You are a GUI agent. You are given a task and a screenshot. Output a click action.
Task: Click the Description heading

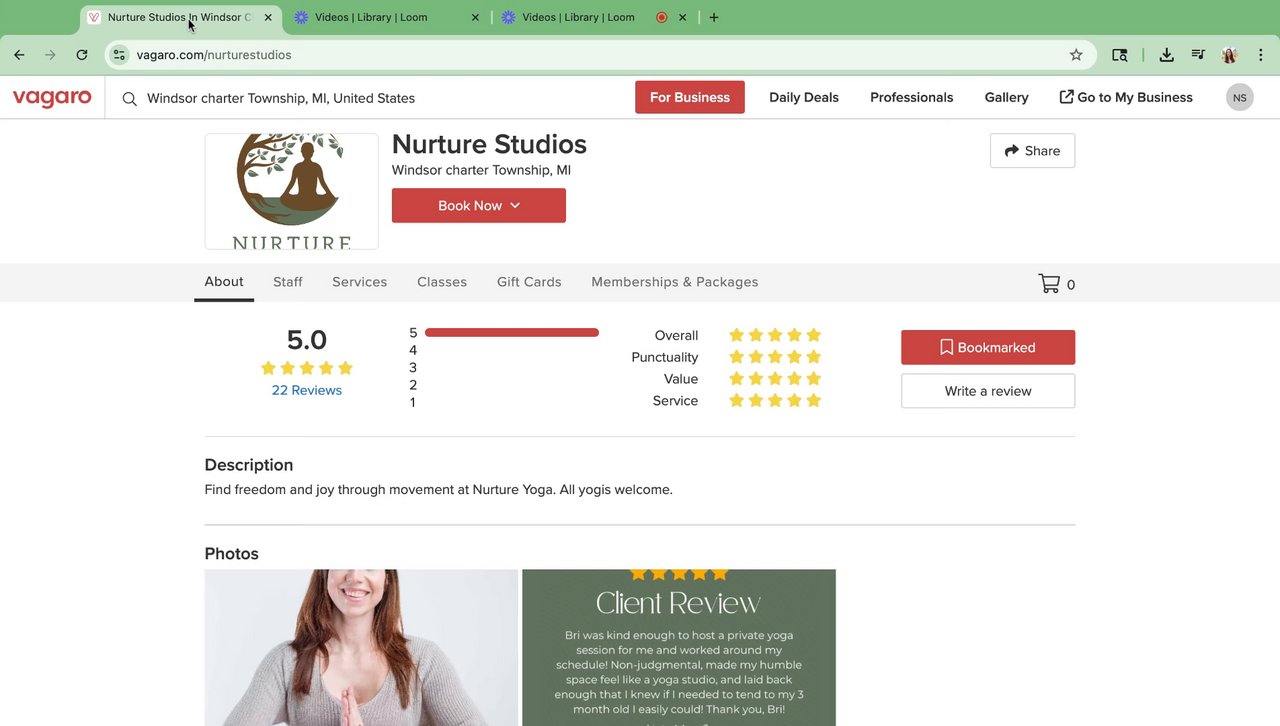click(249, 465)
